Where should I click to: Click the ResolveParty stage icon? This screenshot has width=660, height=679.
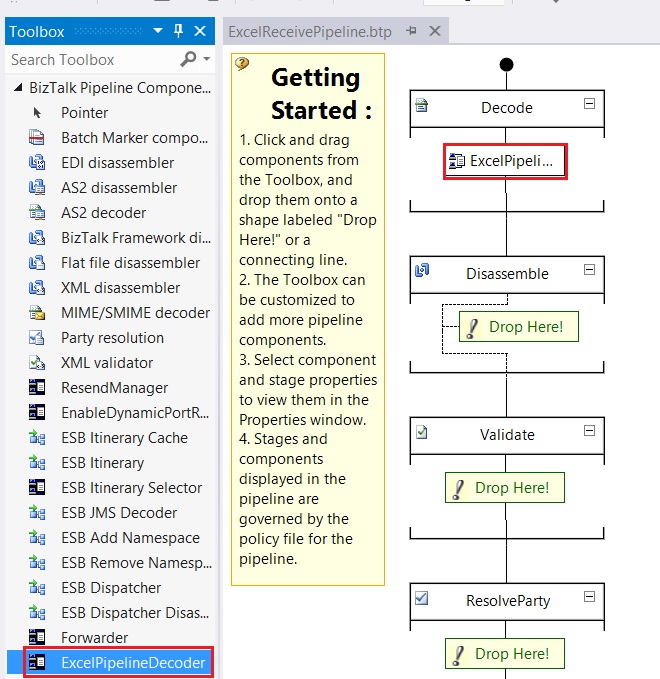pos(421,598)
